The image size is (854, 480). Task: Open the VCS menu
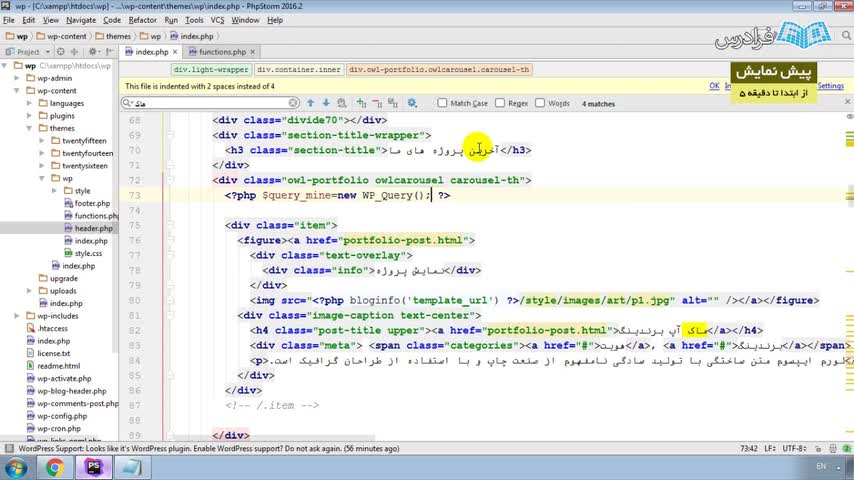217,20
